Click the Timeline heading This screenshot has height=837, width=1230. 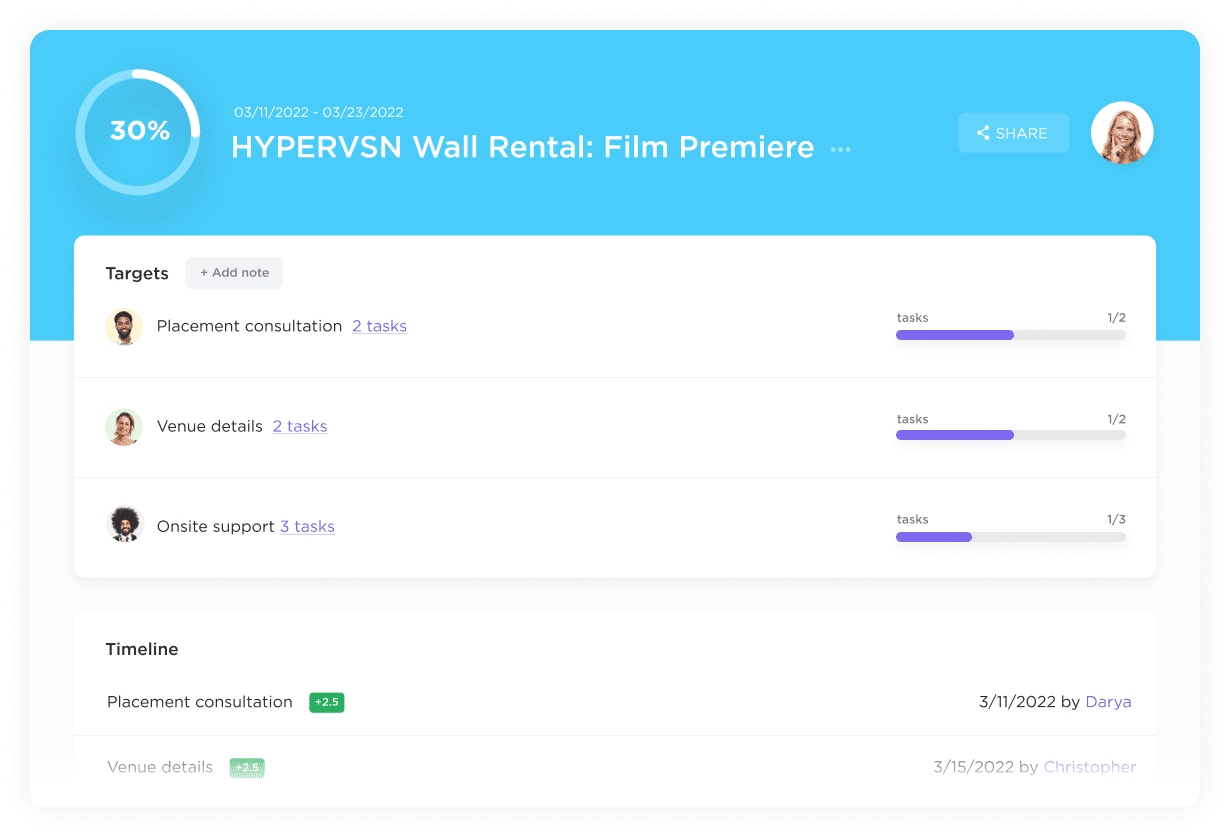tap(142, 649)
